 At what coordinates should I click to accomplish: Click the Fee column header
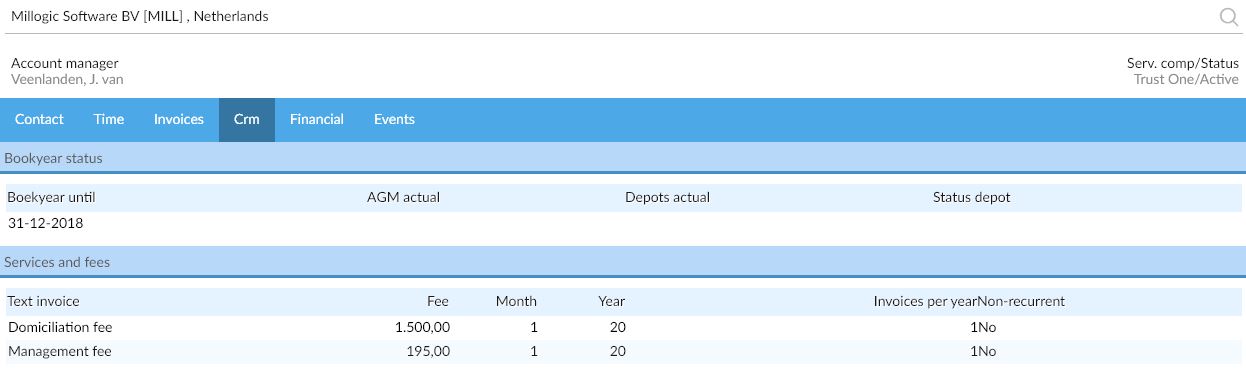coord(438,301)
